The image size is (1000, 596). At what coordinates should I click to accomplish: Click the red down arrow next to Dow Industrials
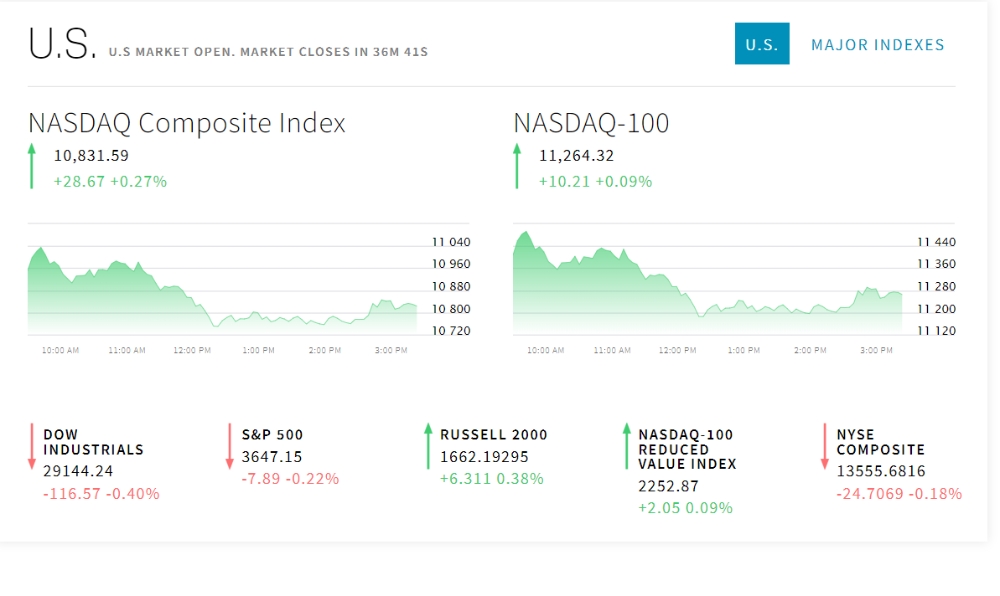pos(31,446)
